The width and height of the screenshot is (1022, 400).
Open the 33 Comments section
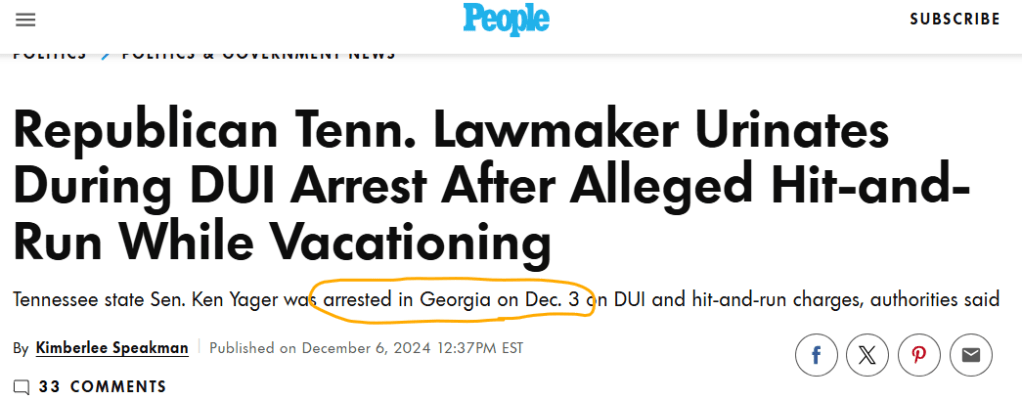103,387
